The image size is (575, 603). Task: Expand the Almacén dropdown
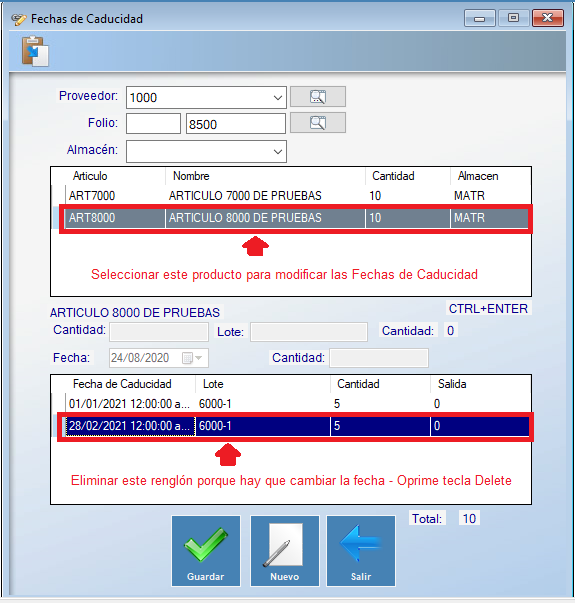pyautogui.click(x=278, y=152)
